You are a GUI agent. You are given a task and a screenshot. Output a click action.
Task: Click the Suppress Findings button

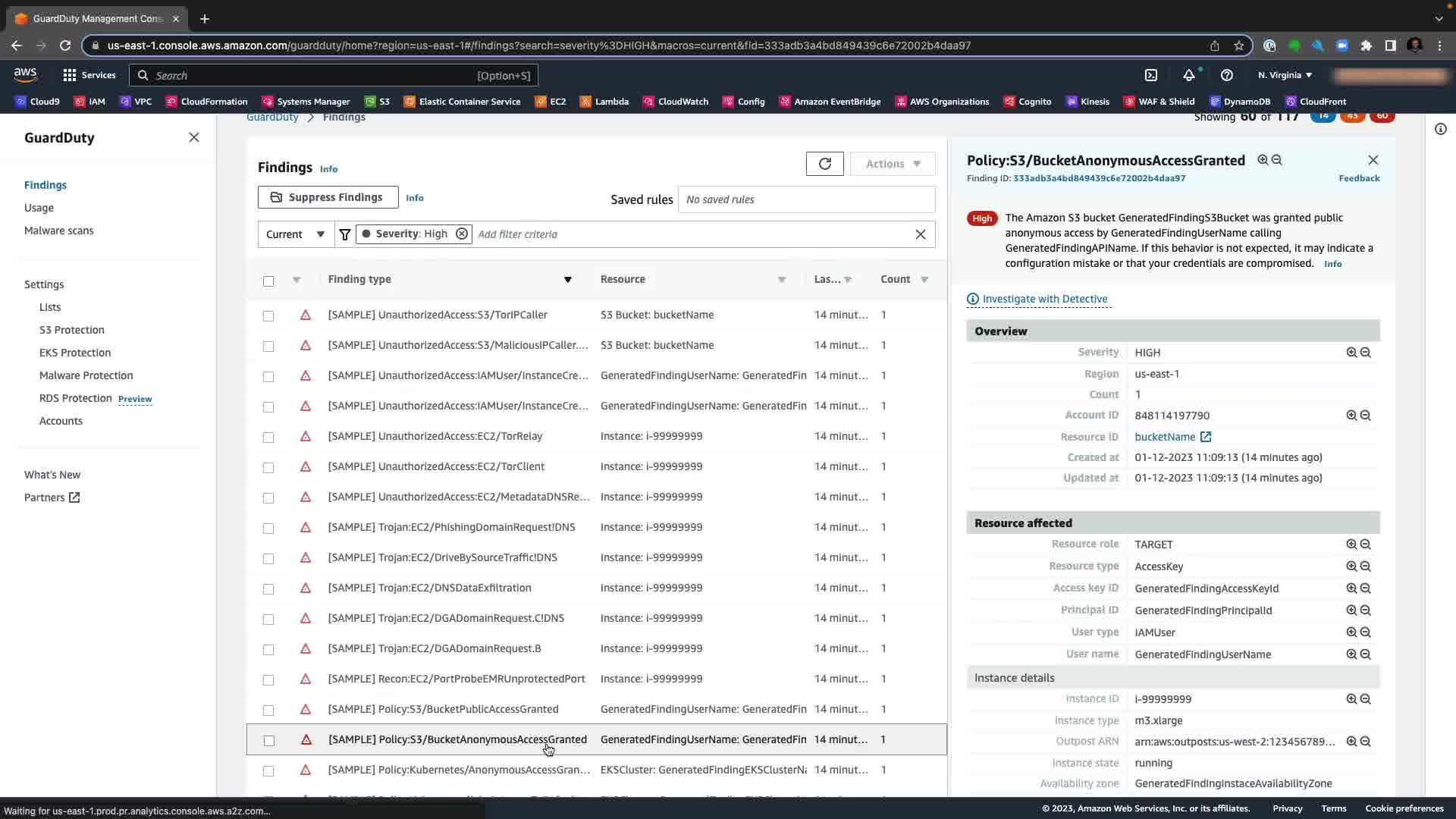328,197
